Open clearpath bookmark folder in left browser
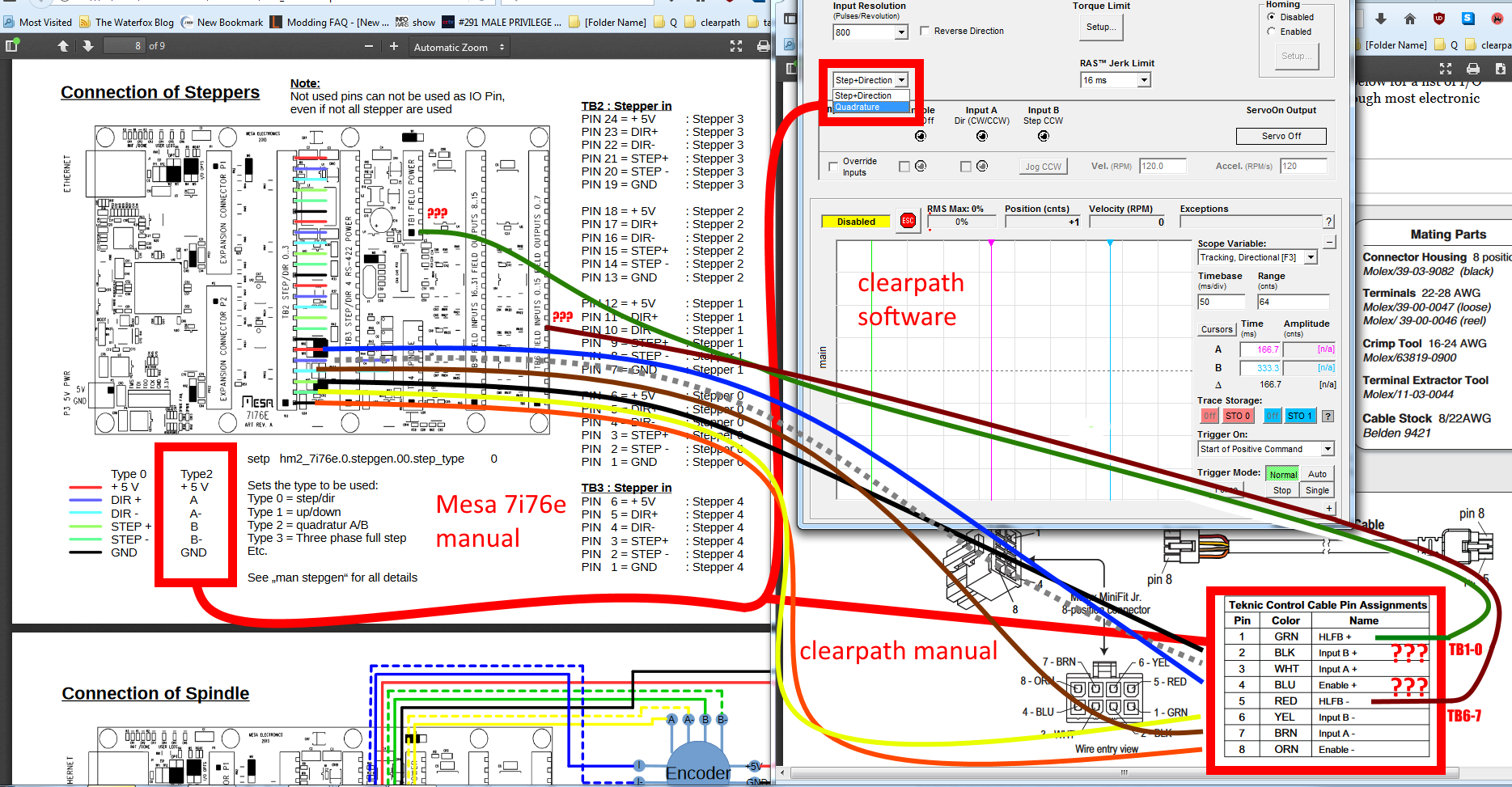The height and width of the screenshot is (787, 1512). click(713, 22)
